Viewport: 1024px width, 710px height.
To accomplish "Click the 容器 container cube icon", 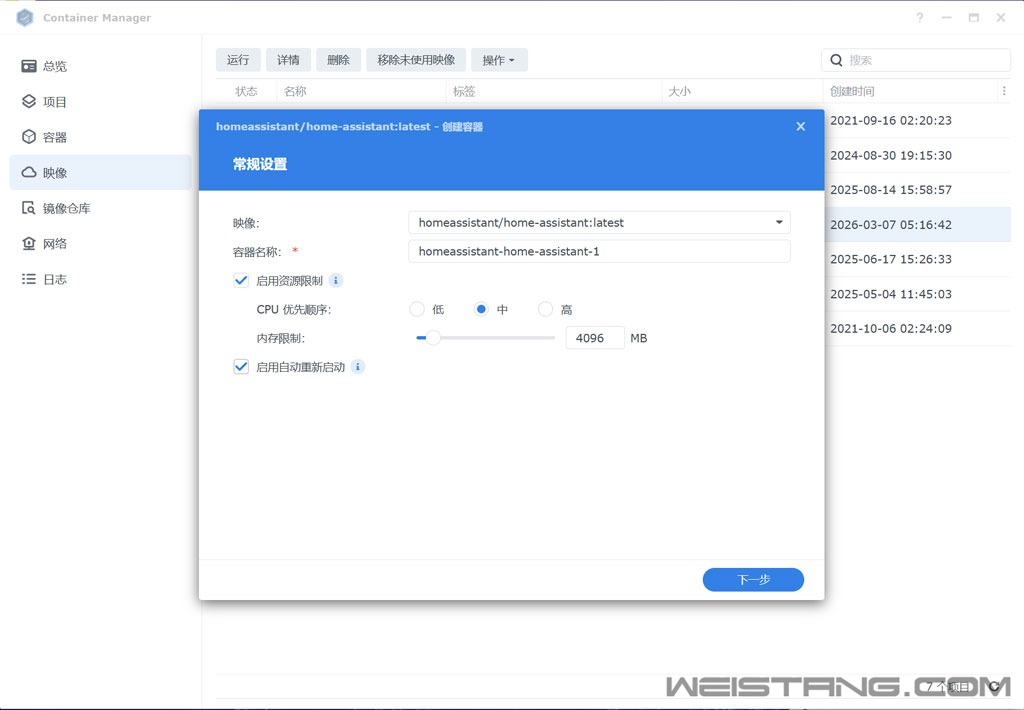I will [x=29, y=137].
